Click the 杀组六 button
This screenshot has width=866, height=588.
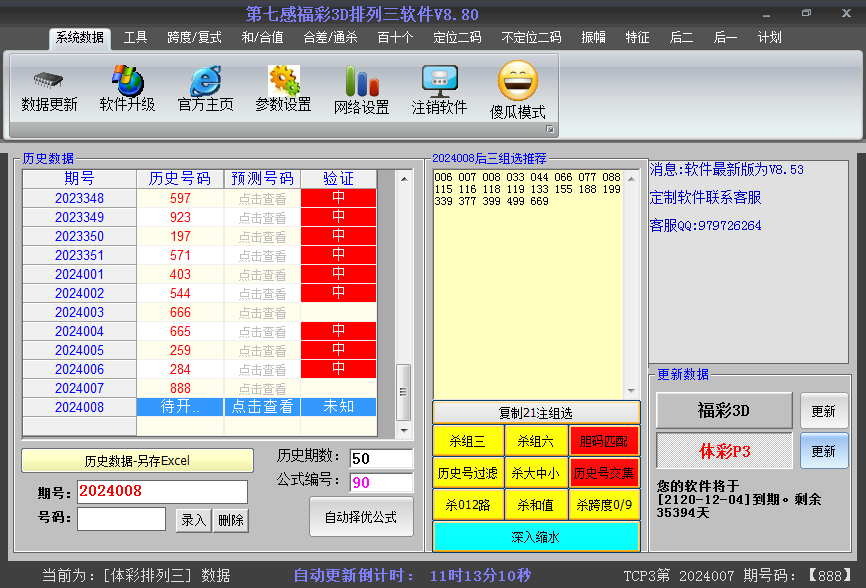click(536, 441)
